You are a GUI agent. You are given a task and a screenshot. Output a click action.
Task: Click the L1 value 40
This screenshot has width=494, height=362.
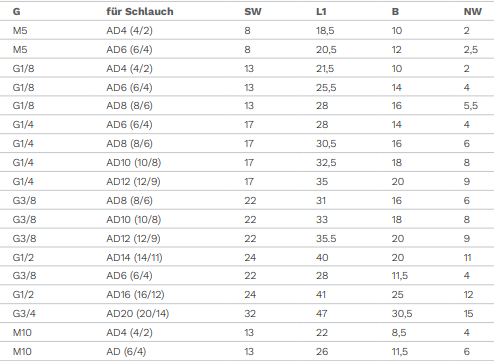pos(322,258)
